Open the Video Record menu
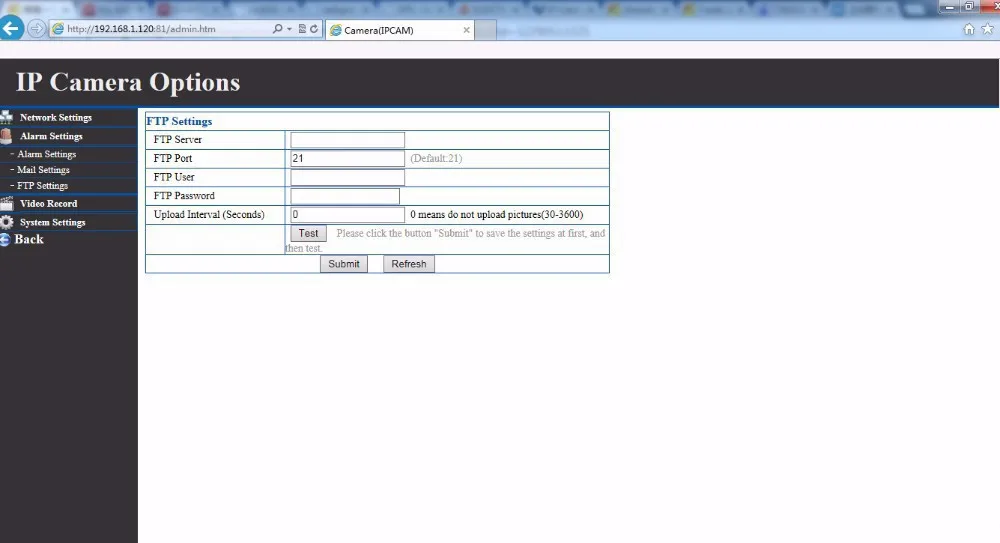The image size is (1000, 543). (48, 204)
